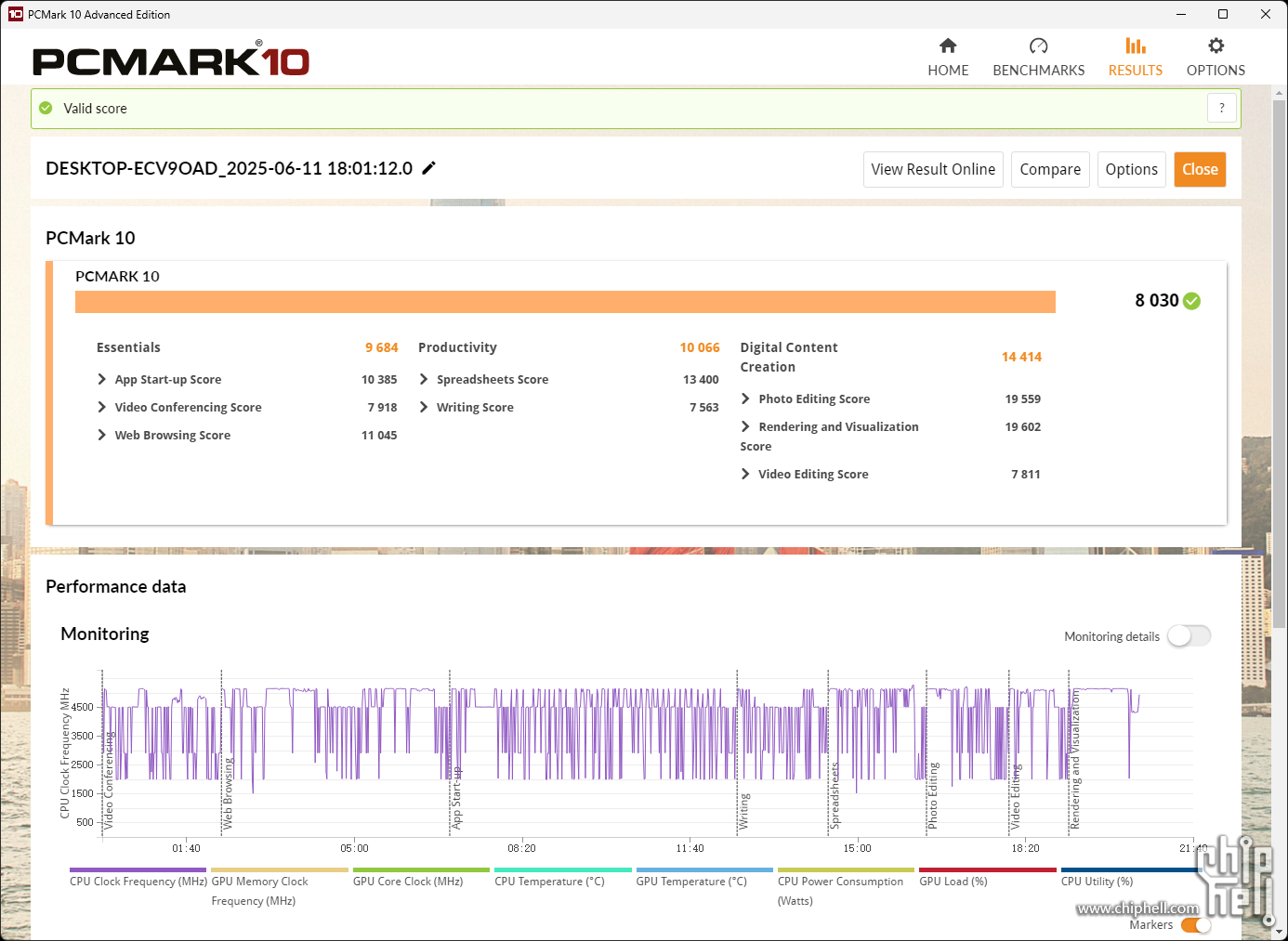Click the scrollbar down arrow
This screenshot has height=941, width=1288.
(x=1279, y=932)
